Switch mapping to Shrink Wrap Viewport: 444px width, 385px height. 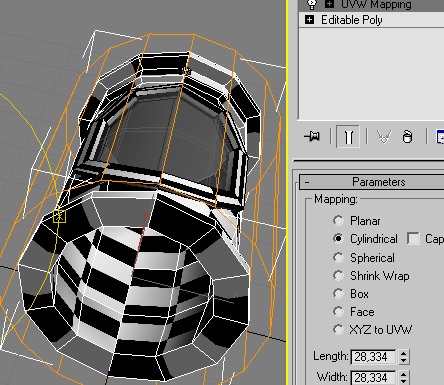[338, 275]
